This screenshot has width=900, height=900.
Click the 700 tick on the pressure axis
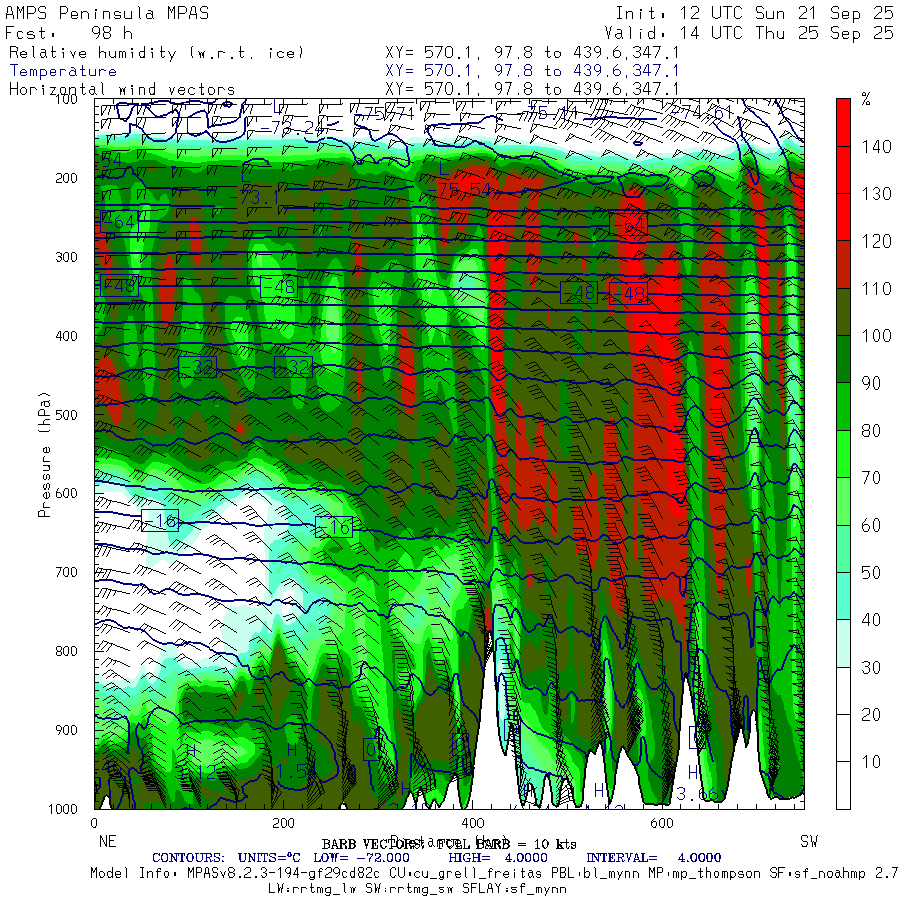coord(66,572)
